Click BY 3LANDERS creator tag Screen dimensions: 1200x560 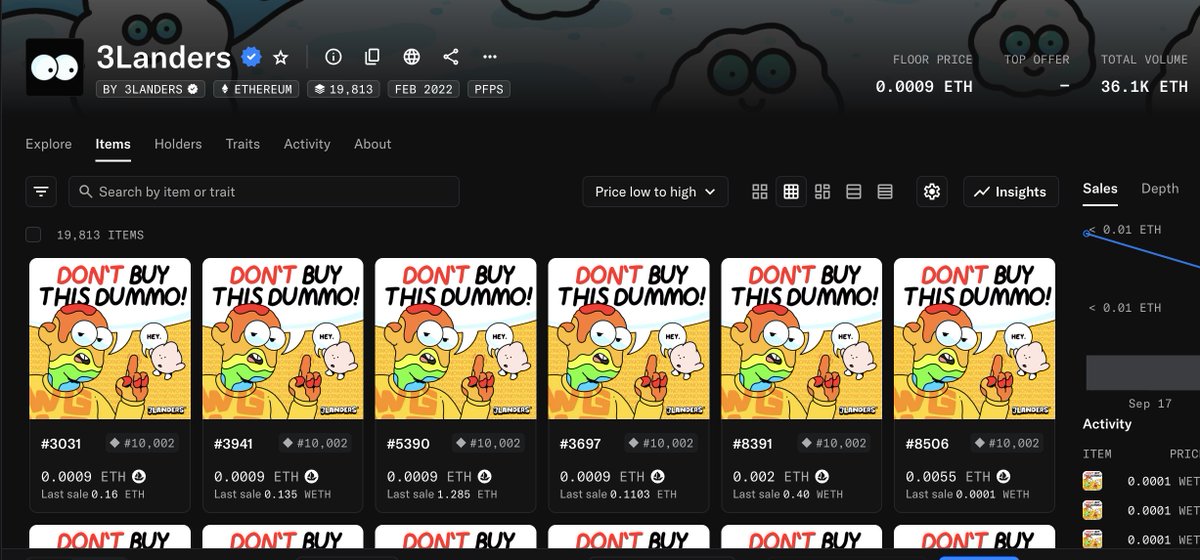(151, 89)
